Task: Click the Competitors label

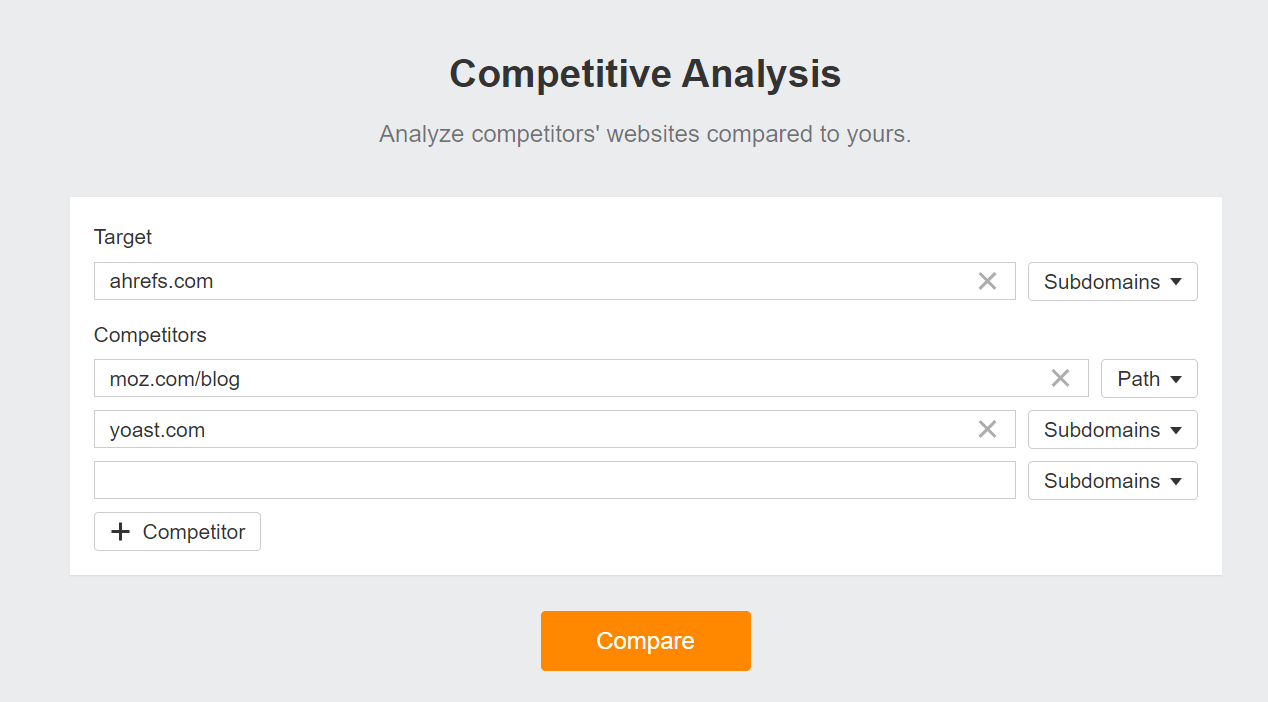Action: pyautogui.click(x=150, y=335)
